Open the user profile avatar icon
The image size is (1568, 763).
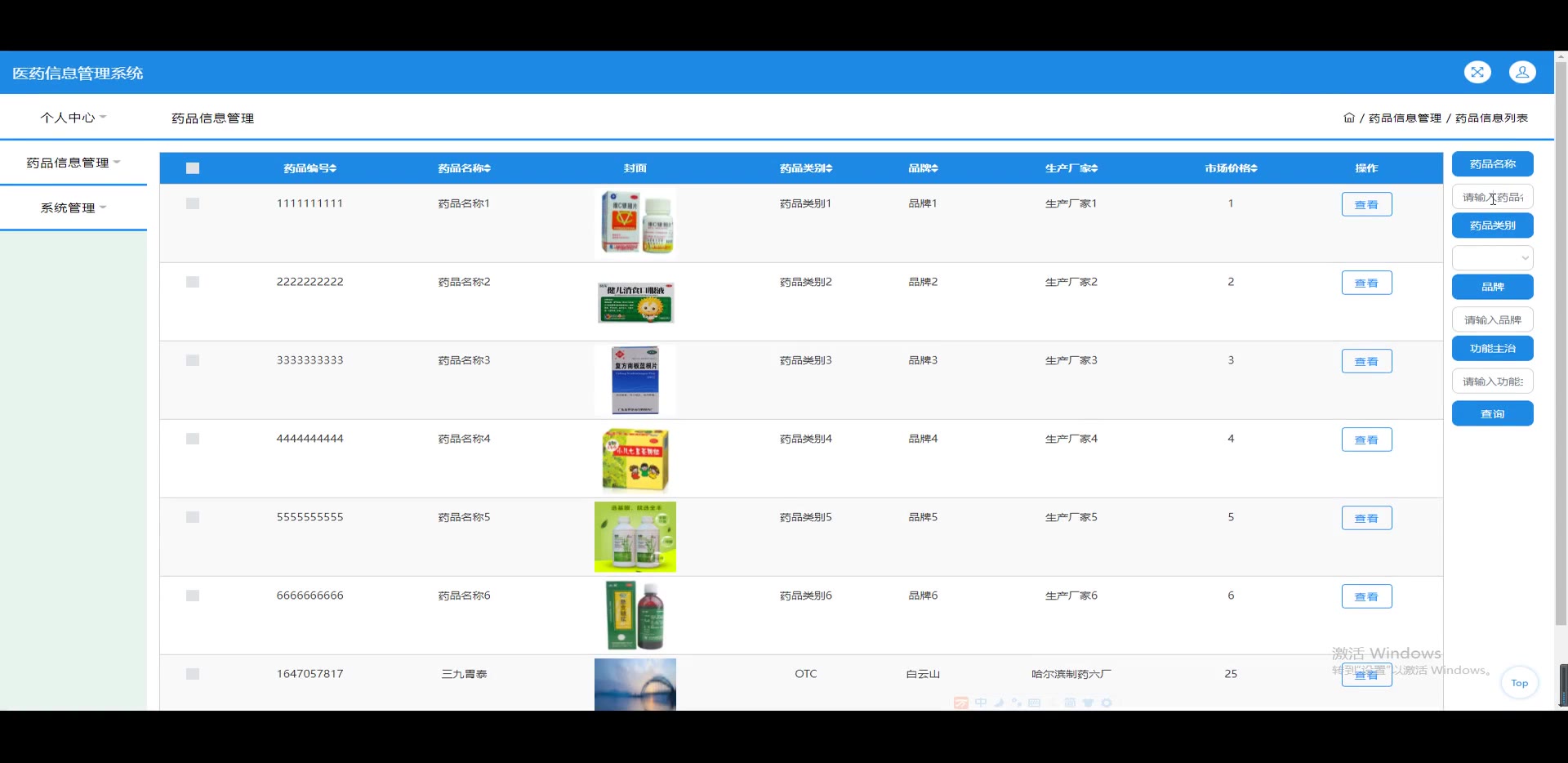1522,73
